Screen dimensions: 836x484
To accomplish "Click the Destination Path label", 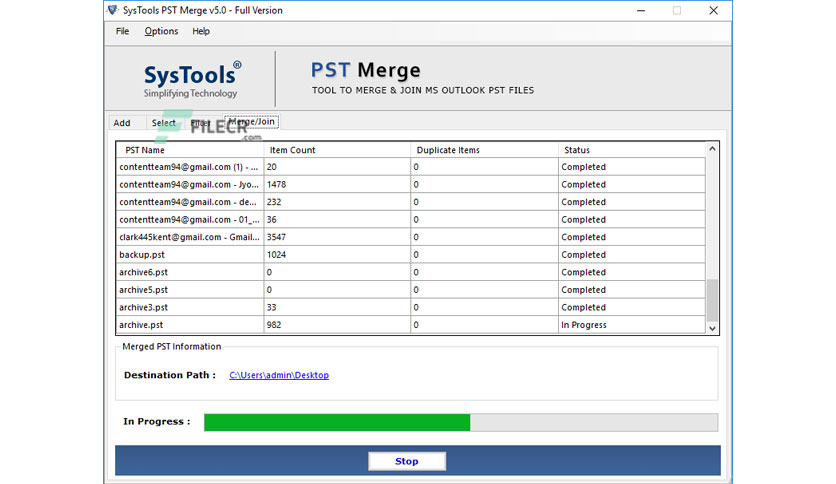I will point(170,375).
